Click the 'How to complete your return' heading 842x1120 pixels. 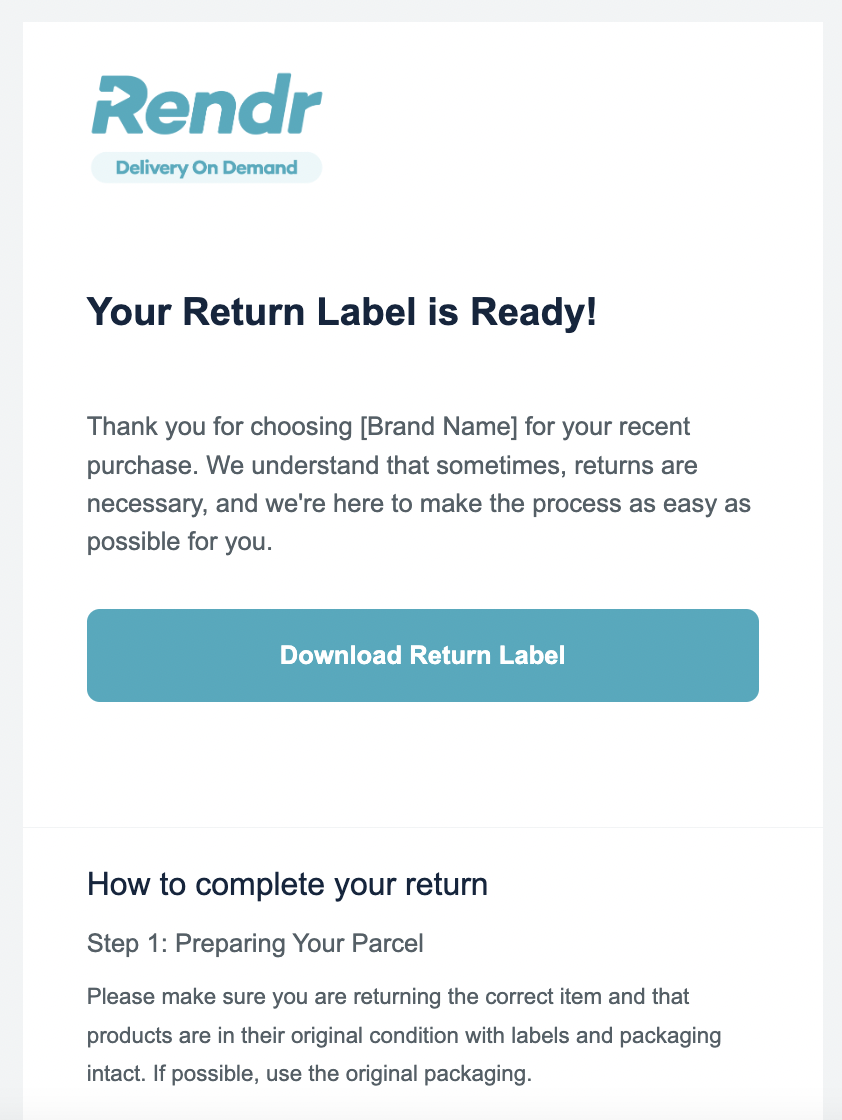[x=287, y=884]
